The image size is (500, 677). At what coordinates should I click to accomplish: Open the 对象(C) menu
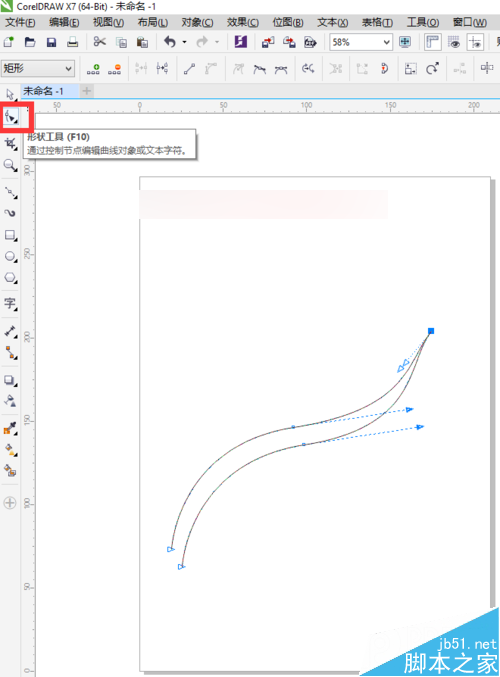(197, 22)
